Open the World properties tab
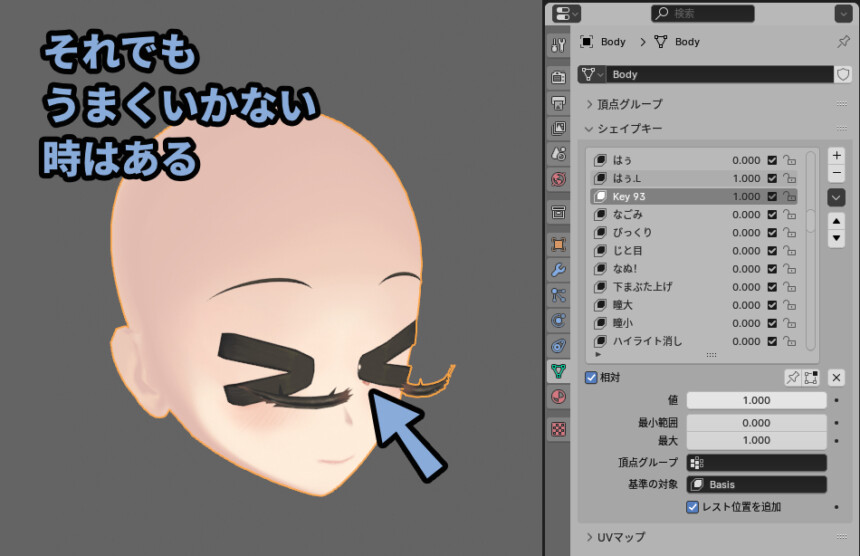 pyautogui.click(x=558, y=179)
